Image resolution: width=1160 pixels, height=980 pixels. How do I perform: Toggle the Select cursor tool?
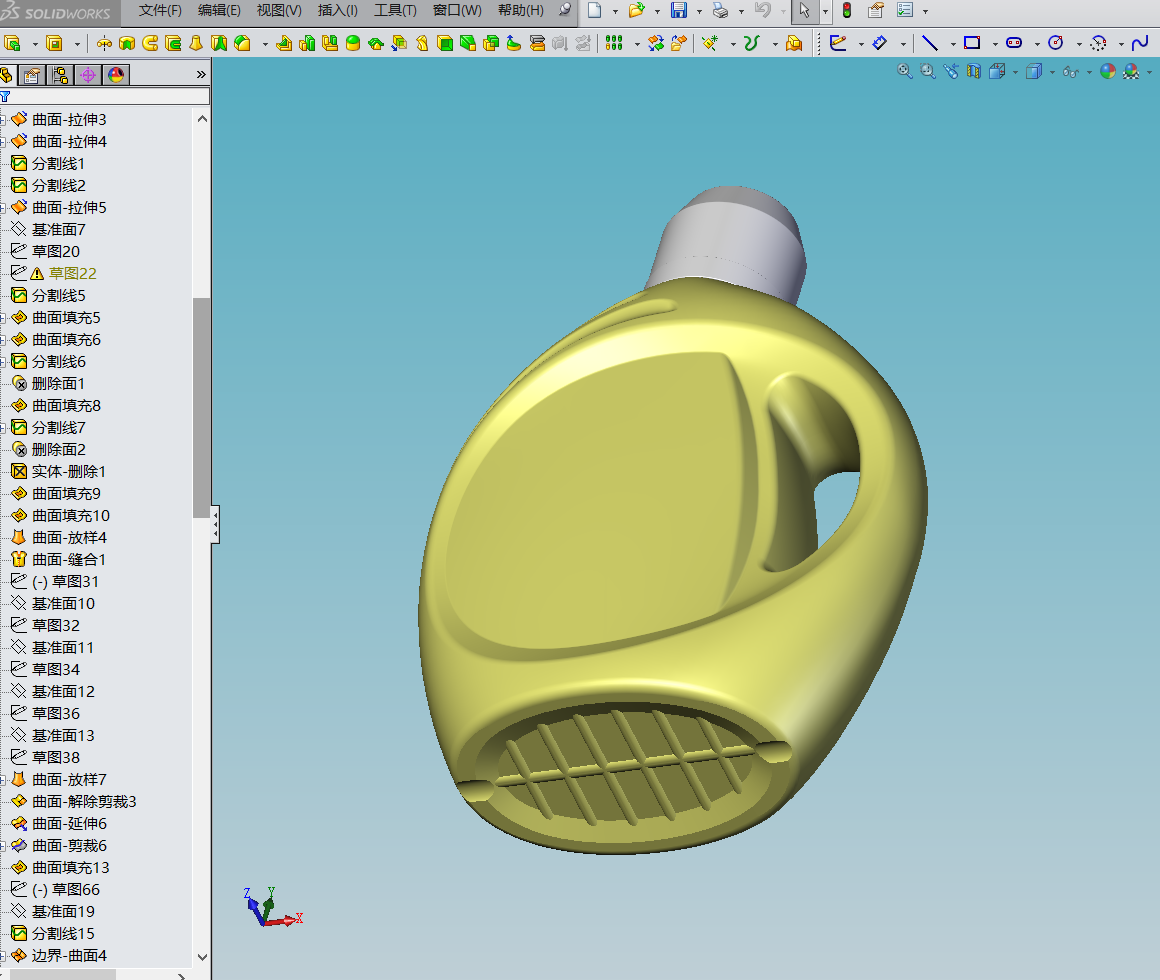coord(805,10)
